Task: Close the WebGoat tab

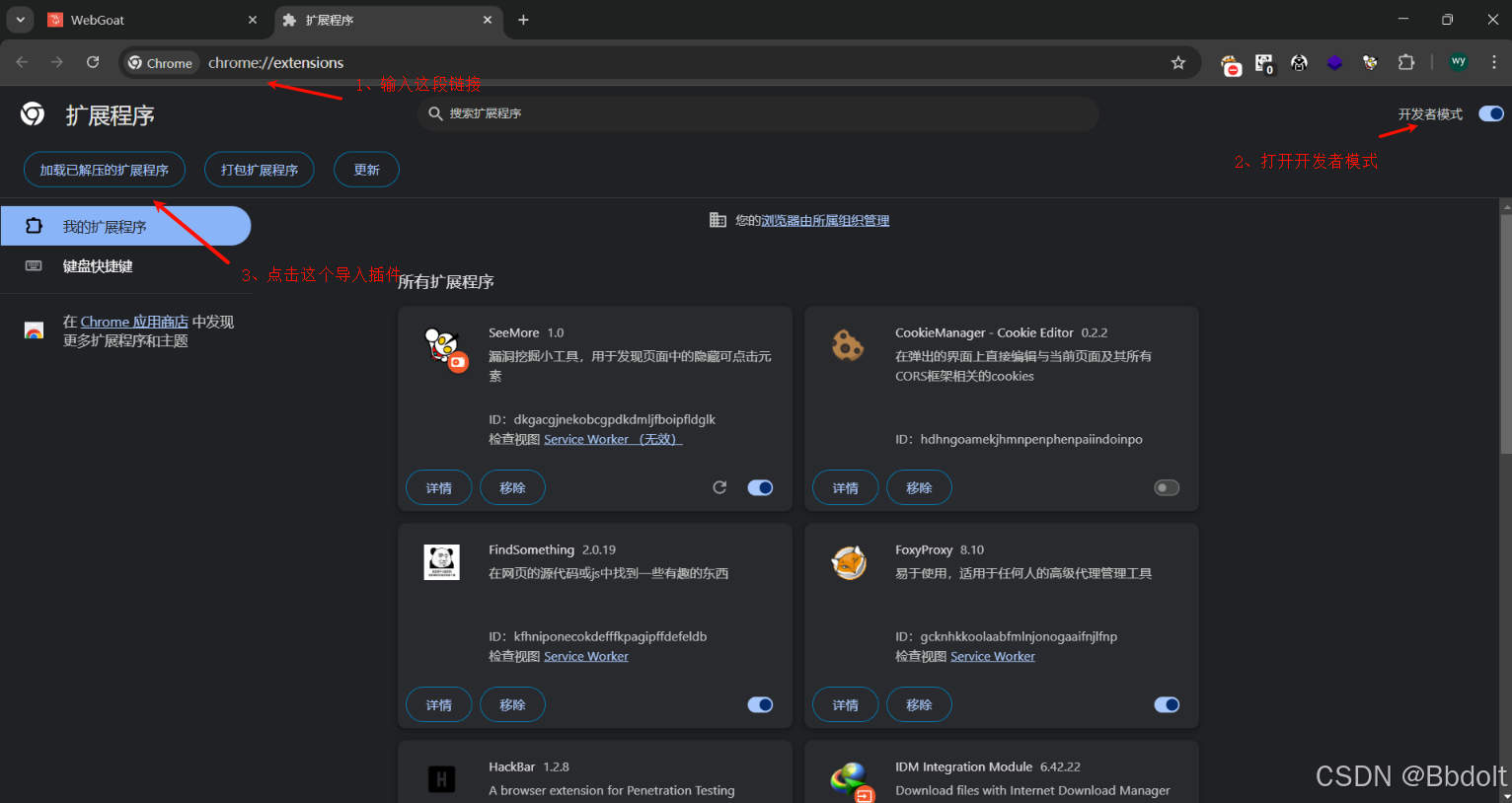Action: (x=253, y=20)
